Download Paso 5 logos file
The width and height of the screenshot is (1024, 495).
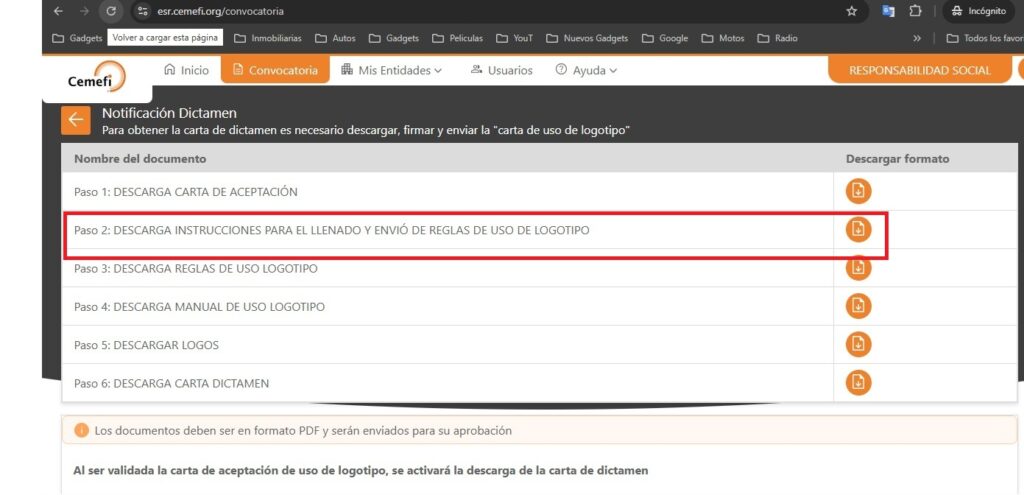click(x=858, y=345)
